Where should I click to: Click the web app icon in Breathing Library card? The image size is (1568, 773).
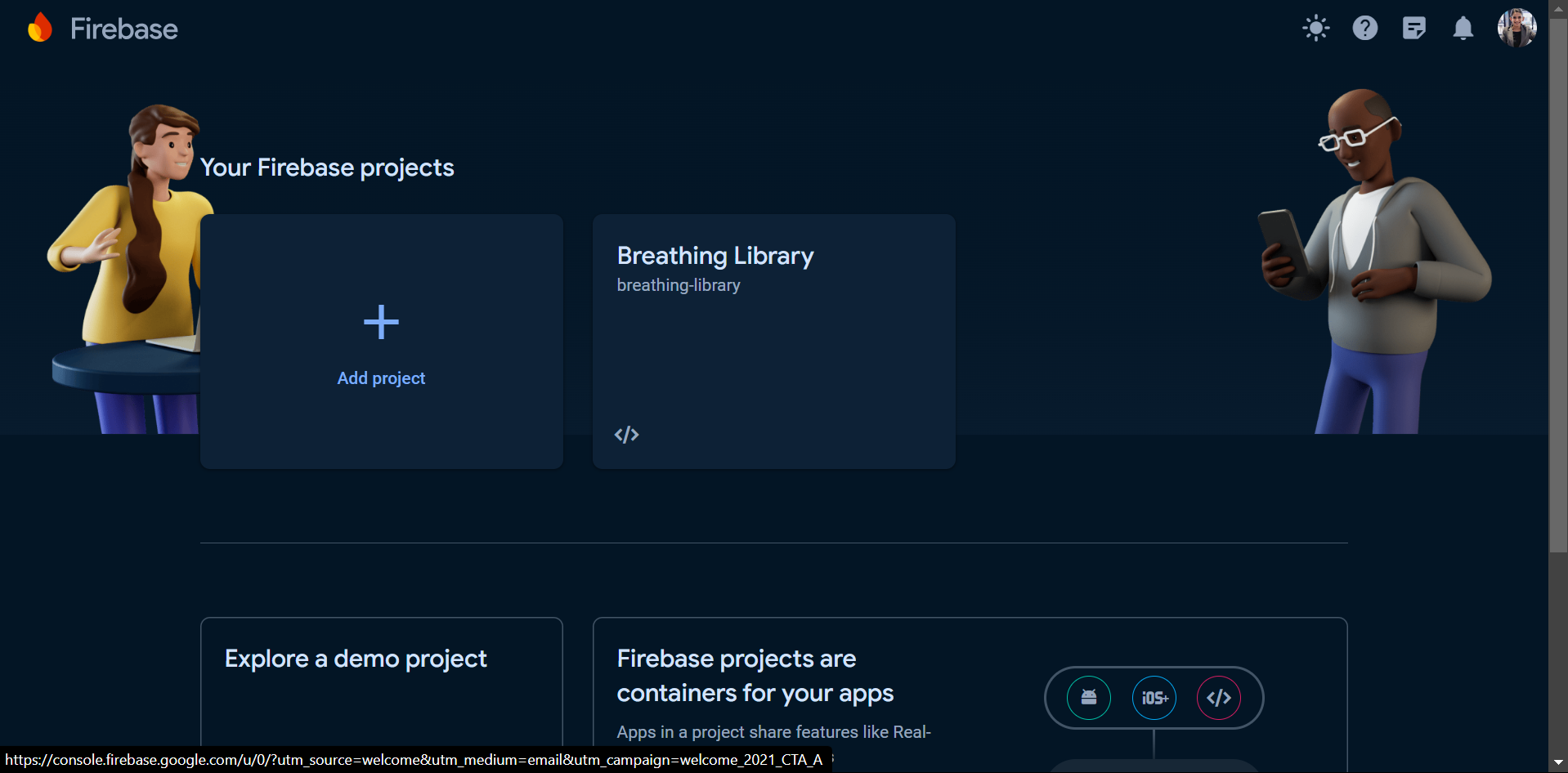point(626,435)
